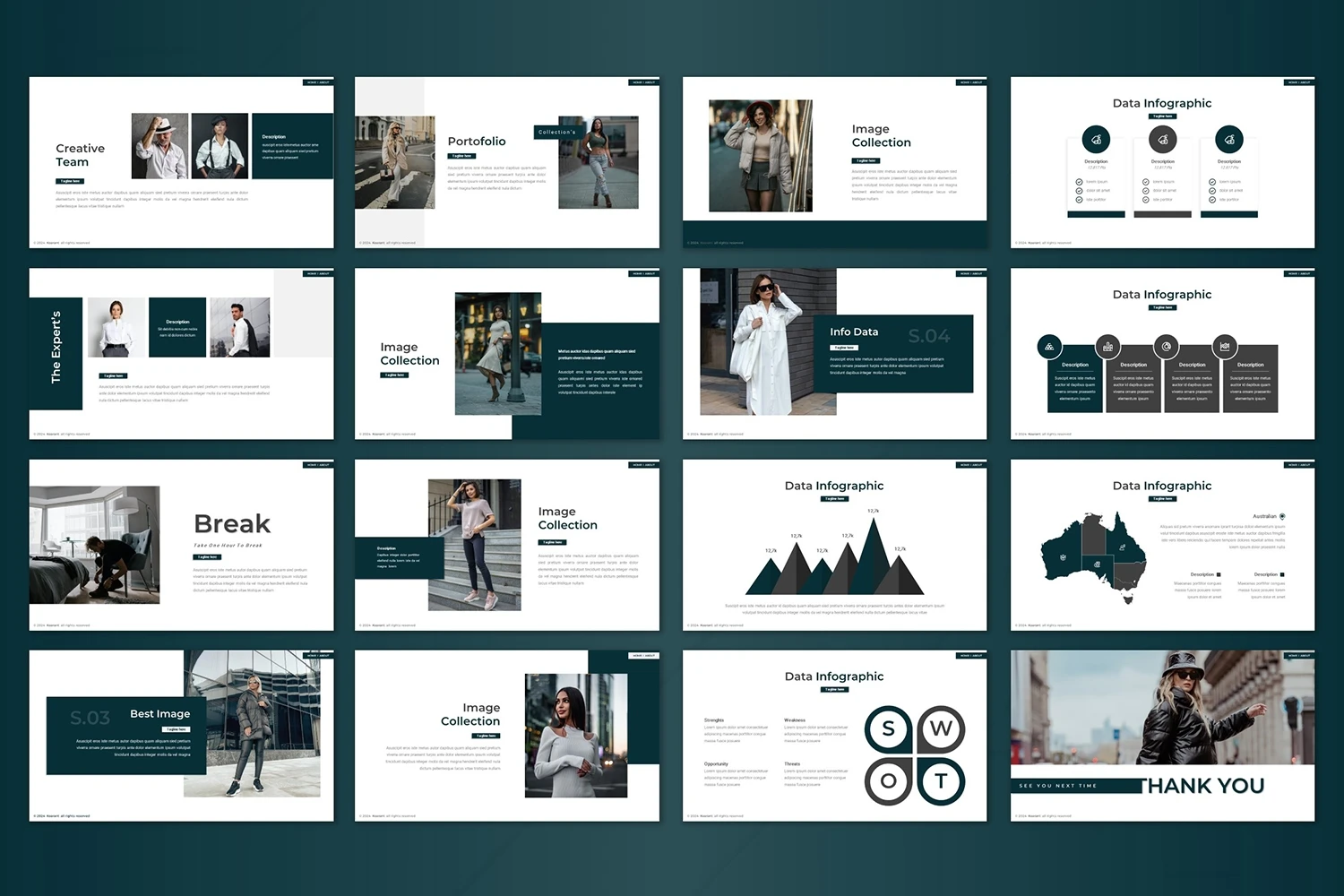
Task: Click the "HOME / ABOUT" tag on the Thank You slide
Action: [1298, 656]
